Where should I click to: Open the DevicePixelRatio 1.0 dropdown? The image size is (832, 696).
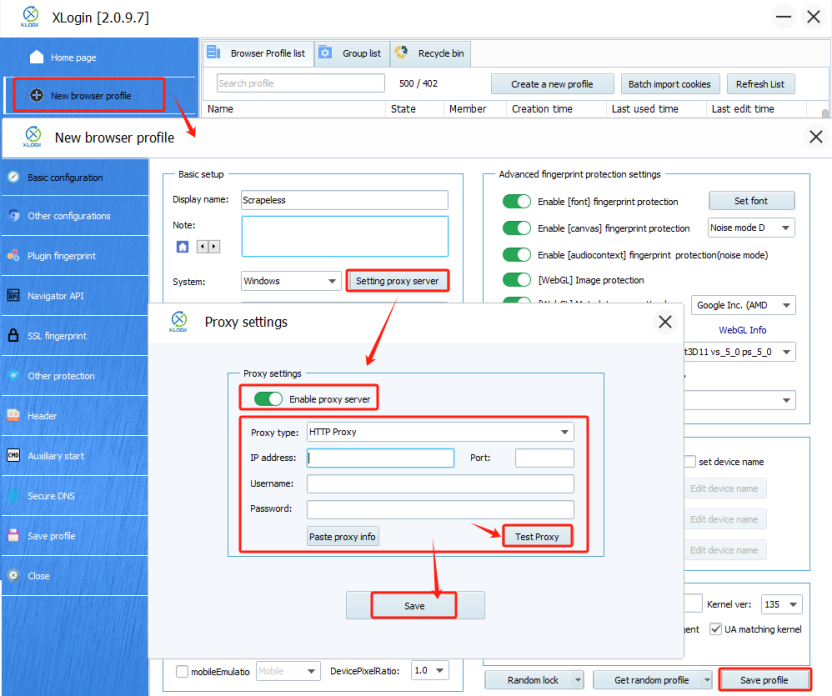pos(430,671)
